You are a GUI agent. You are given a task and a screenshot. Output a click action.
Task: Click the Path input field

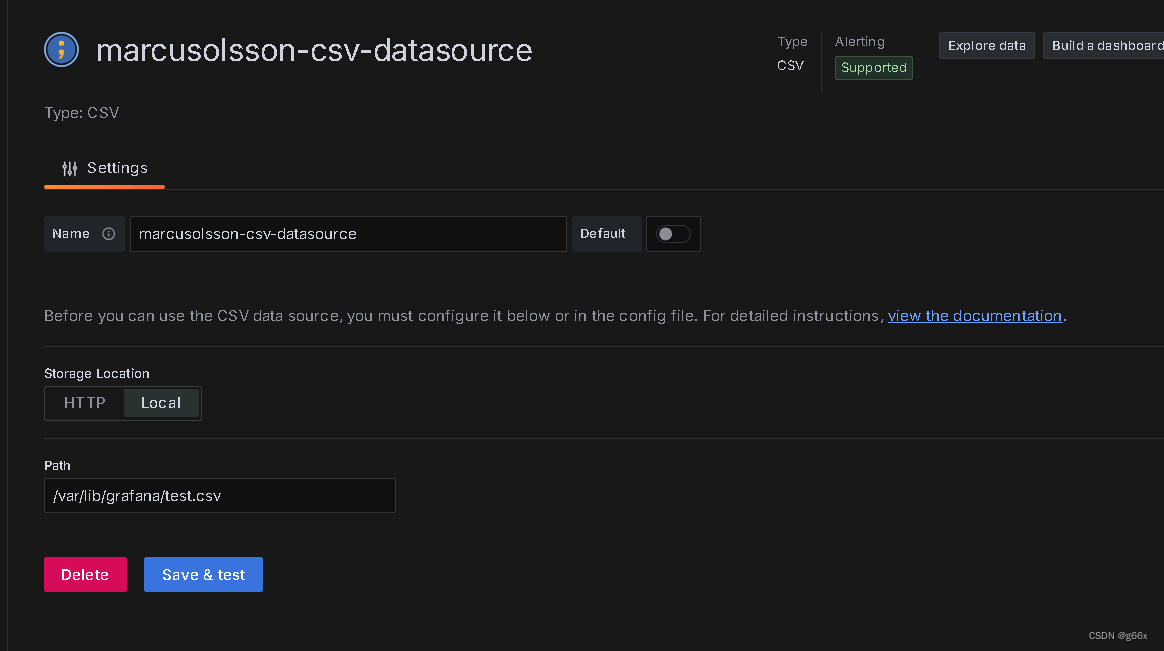click(220, 495)
